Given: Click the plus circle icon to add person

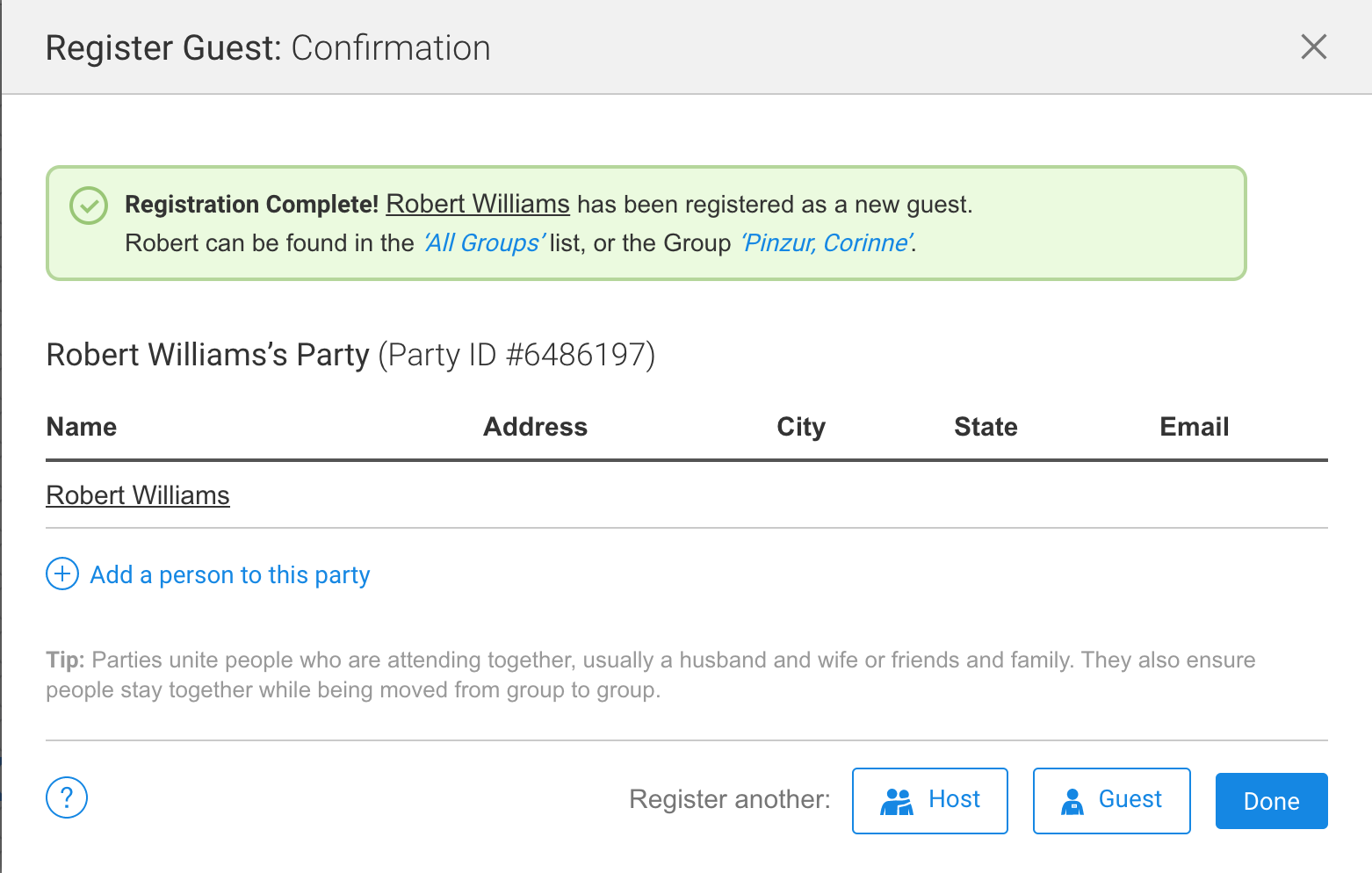Looking at the screenshot, I should 62,574.
